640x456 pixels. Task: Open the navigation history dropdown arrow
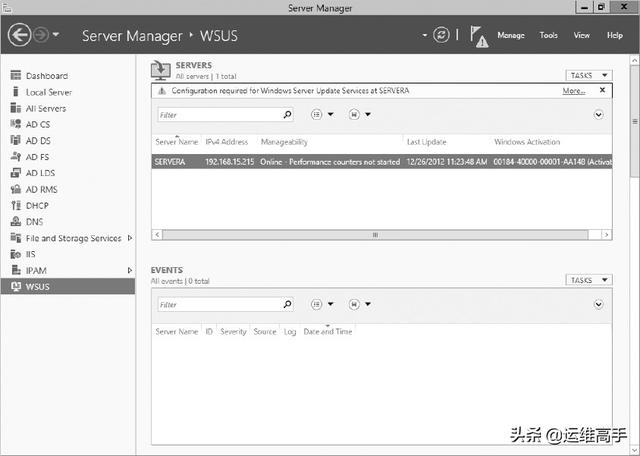(x=56, y=35)
